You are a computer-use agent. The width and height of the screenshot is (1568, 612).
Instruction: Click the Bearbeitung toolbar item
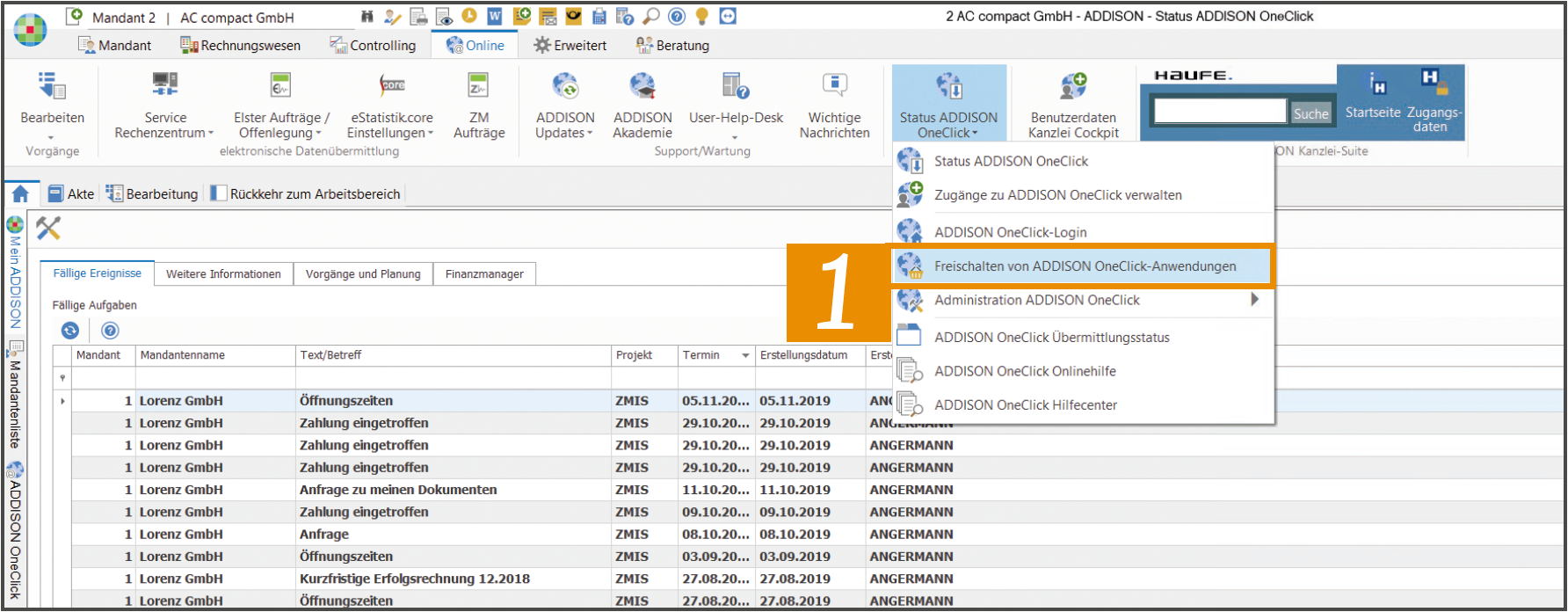(152, 193)
